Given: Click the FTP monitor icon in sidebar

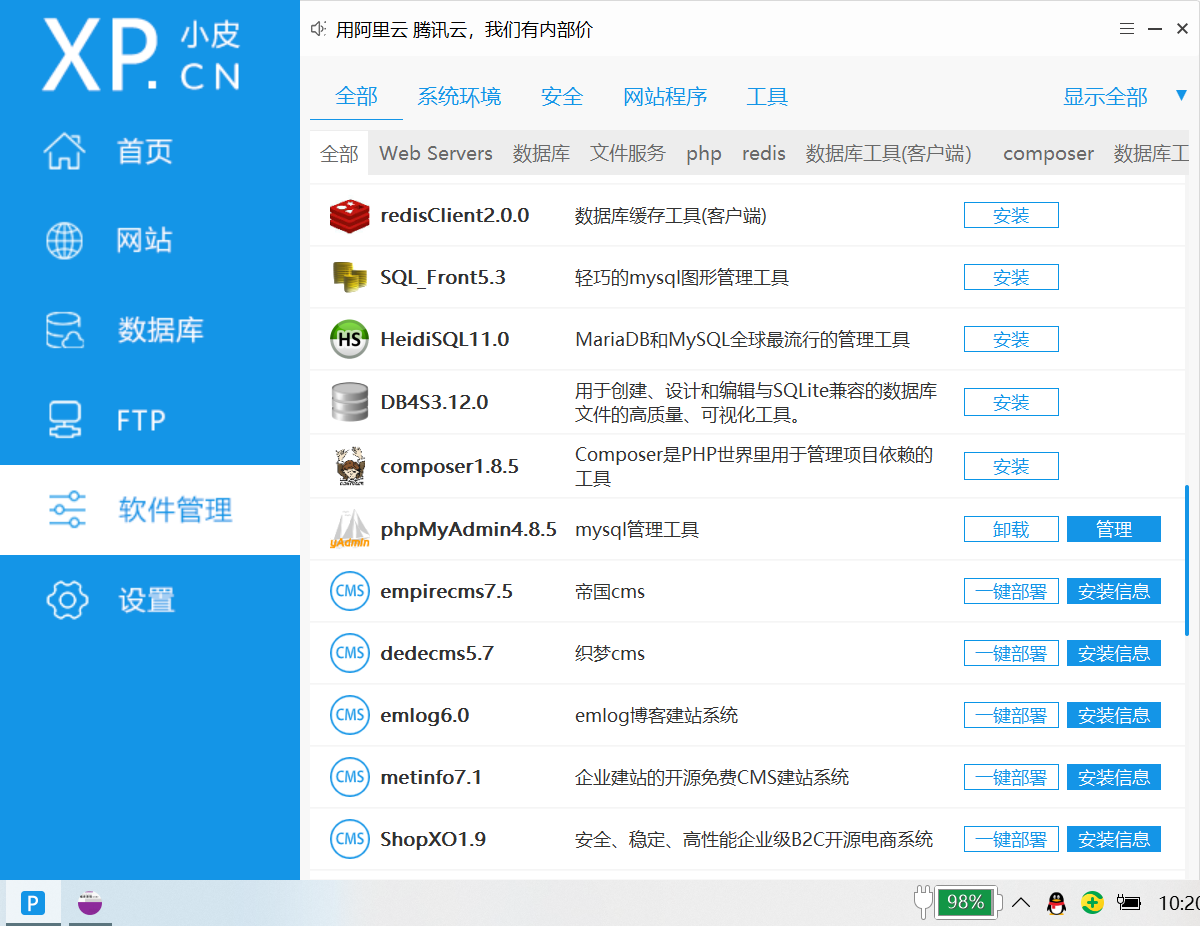Looking at the screenshot, I should pyautogui.click(x=66, y=420).
